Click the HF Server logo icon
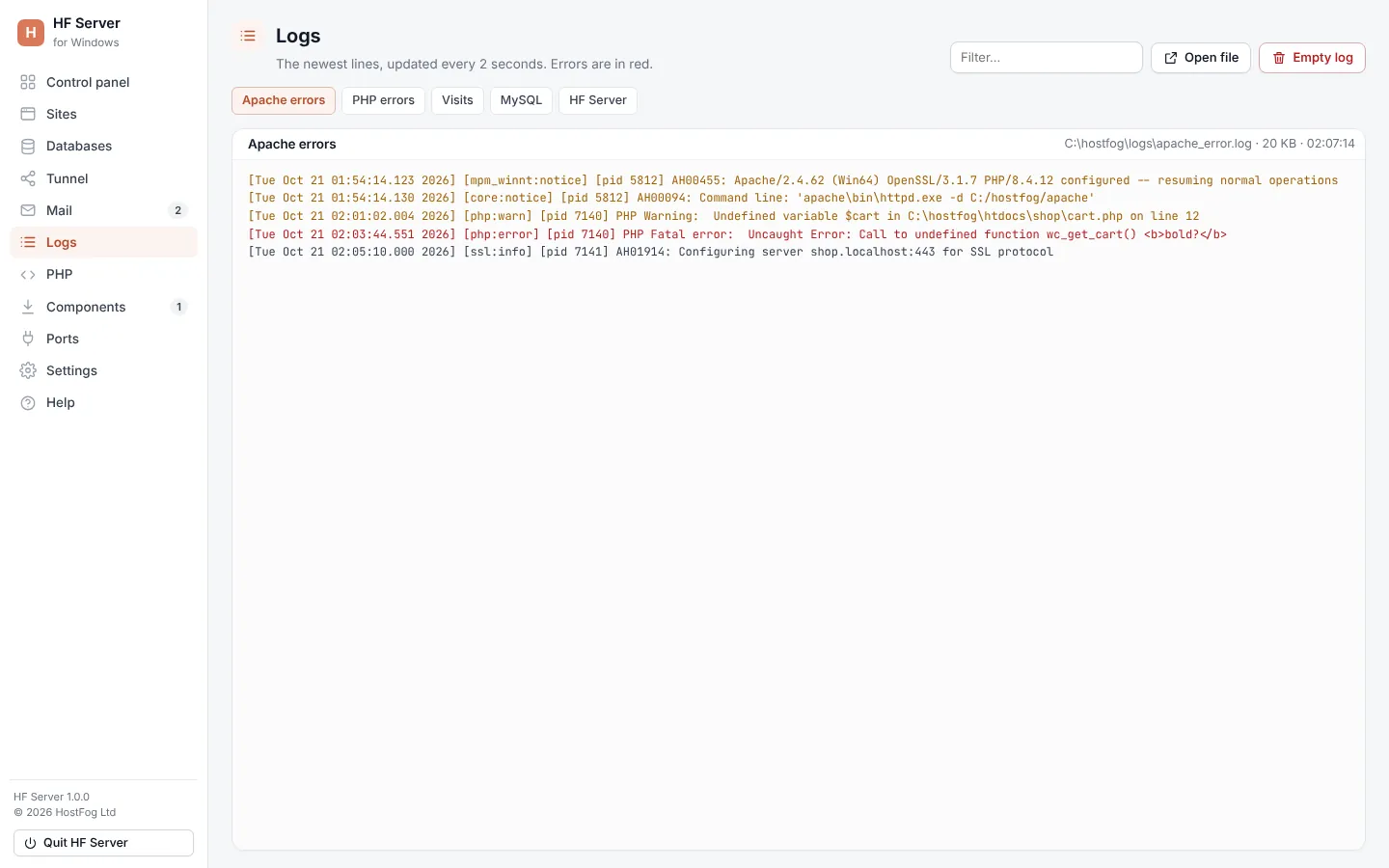The image size is (1389, 868). (31, 33)
